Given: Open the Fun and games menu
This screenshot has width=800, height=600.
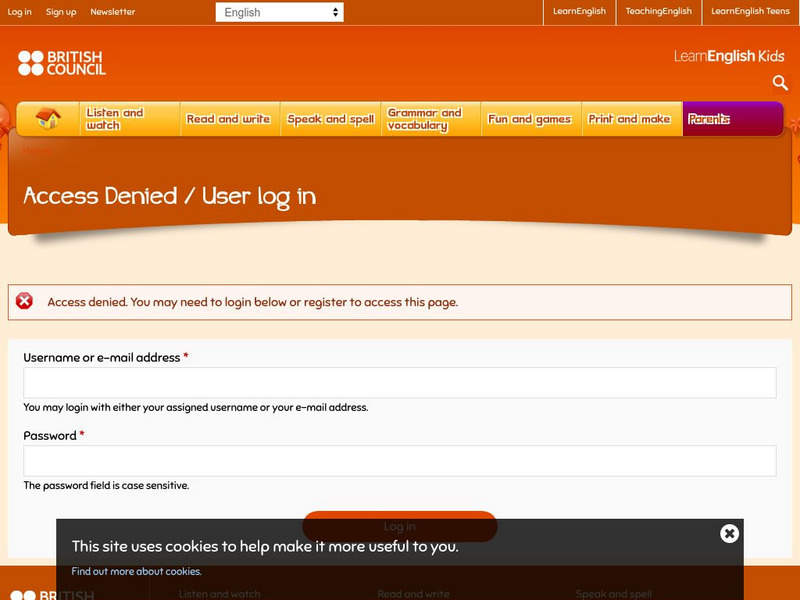Looking at the screenshot, I should point(531,119).
